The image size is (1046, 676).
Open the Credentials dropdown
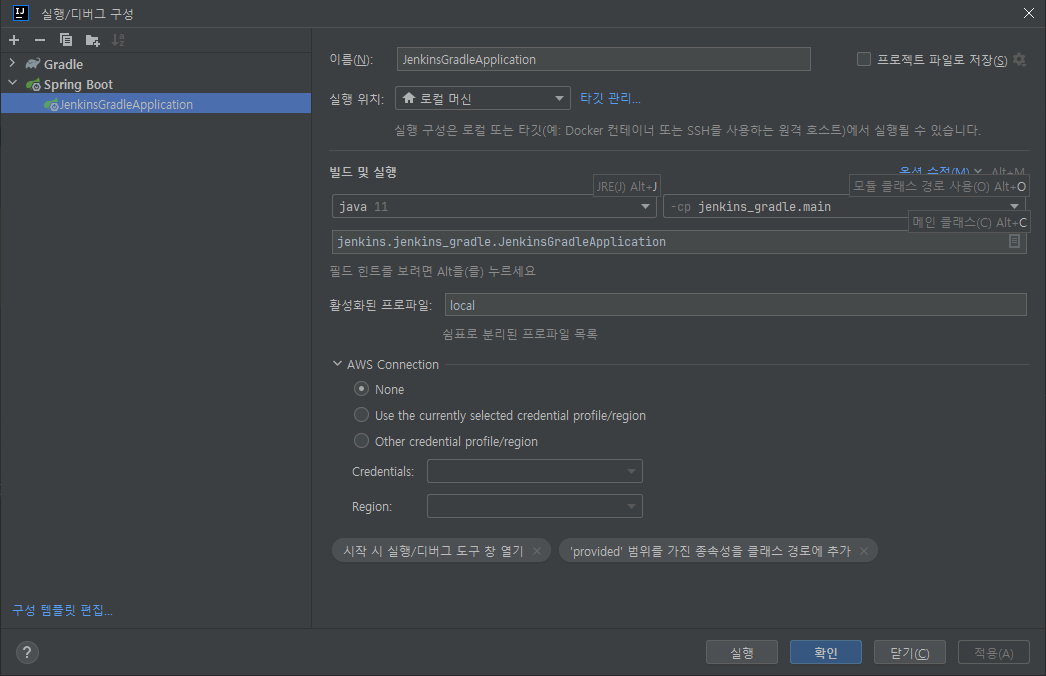click(x=534, y=471)
